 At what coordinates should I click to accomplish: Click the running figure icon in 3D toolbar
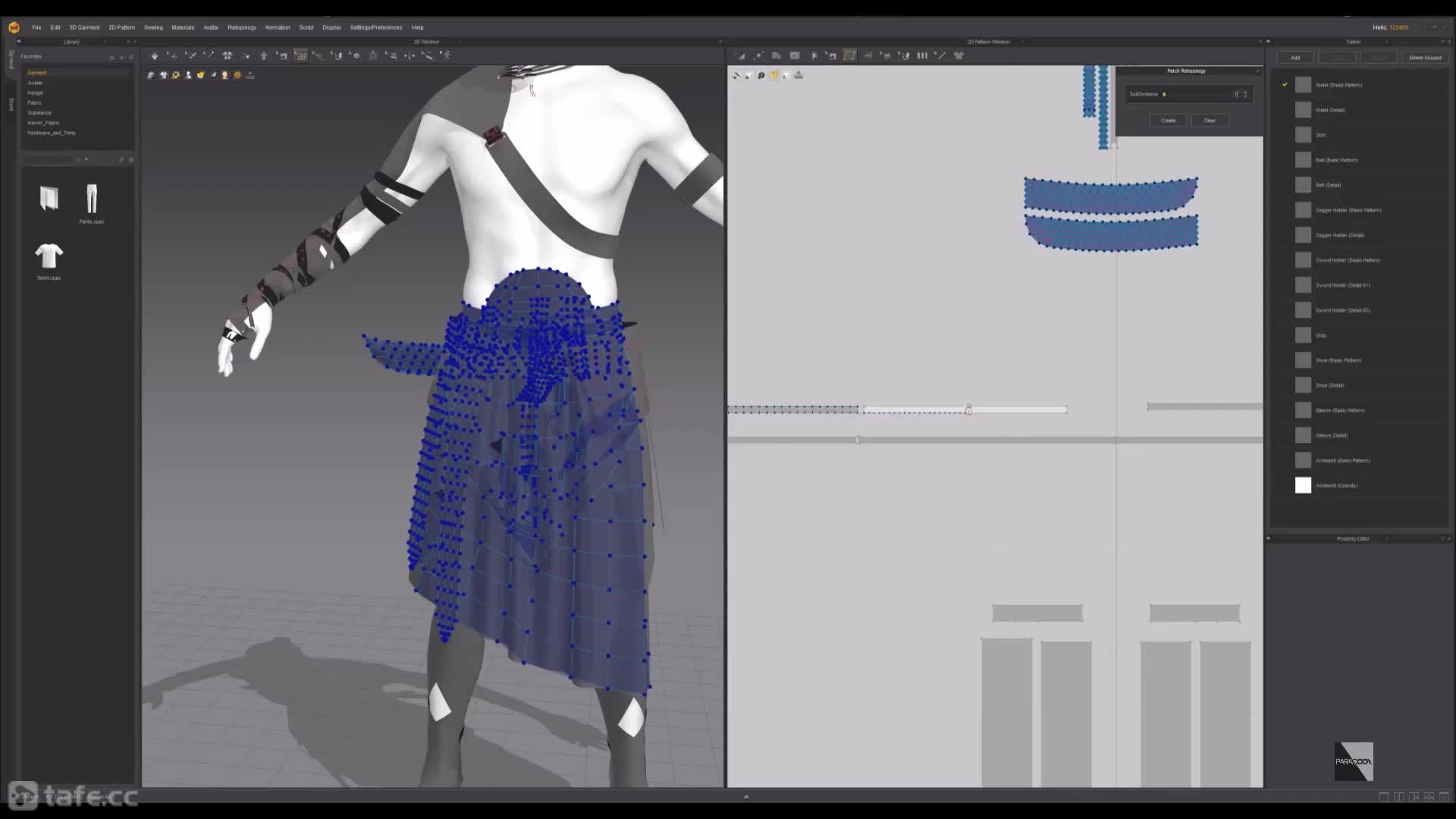pos(446,55)
